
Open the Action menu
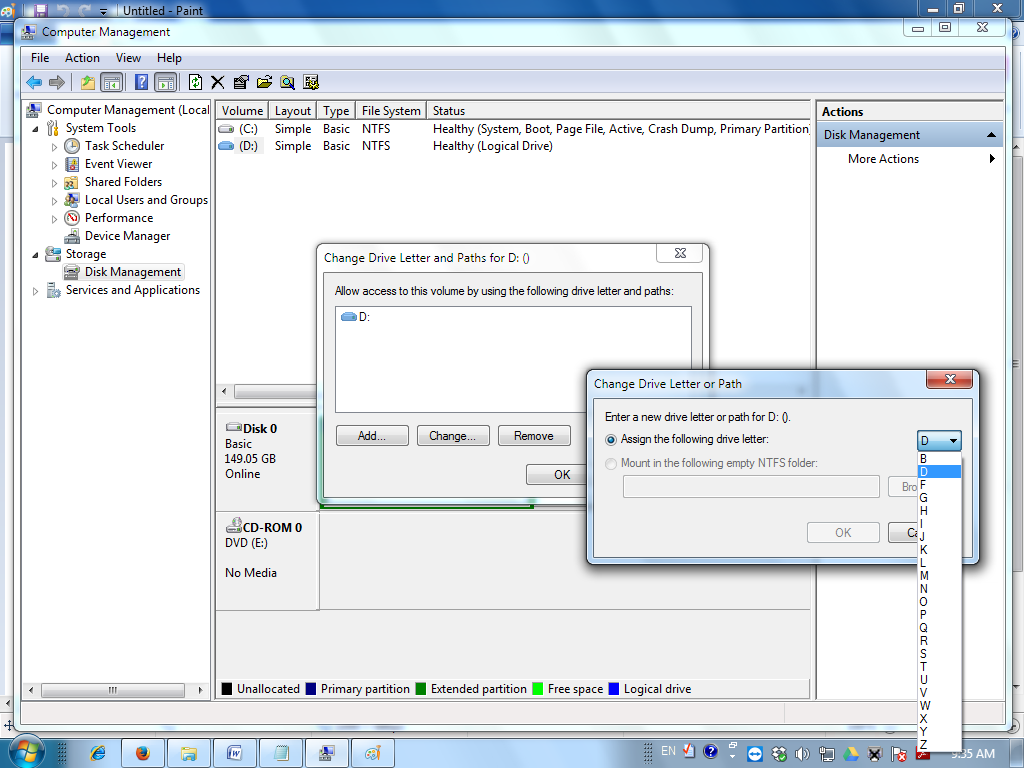tap(82, 58)
